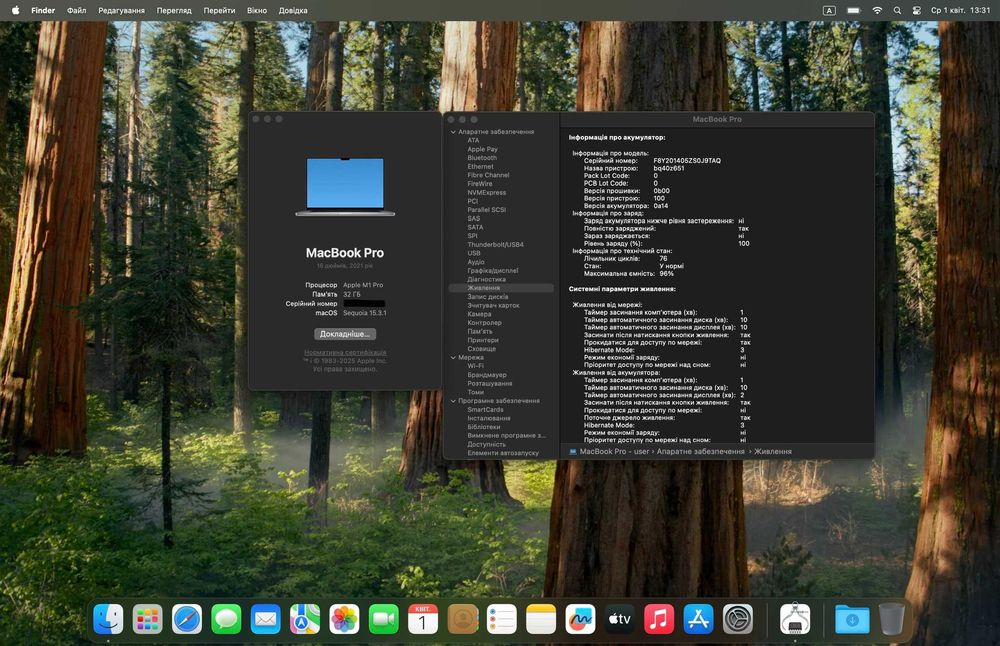Collapse Програмне забезпечення section
1000x646 pixels.
(x=453, y=401)
